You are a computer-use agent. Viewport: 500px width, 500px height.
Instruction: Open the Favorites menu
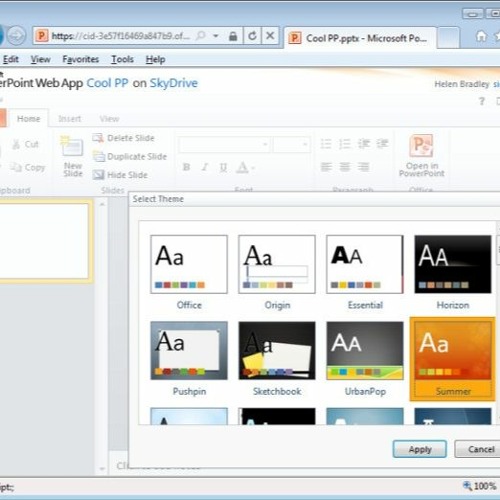(81, 59)
